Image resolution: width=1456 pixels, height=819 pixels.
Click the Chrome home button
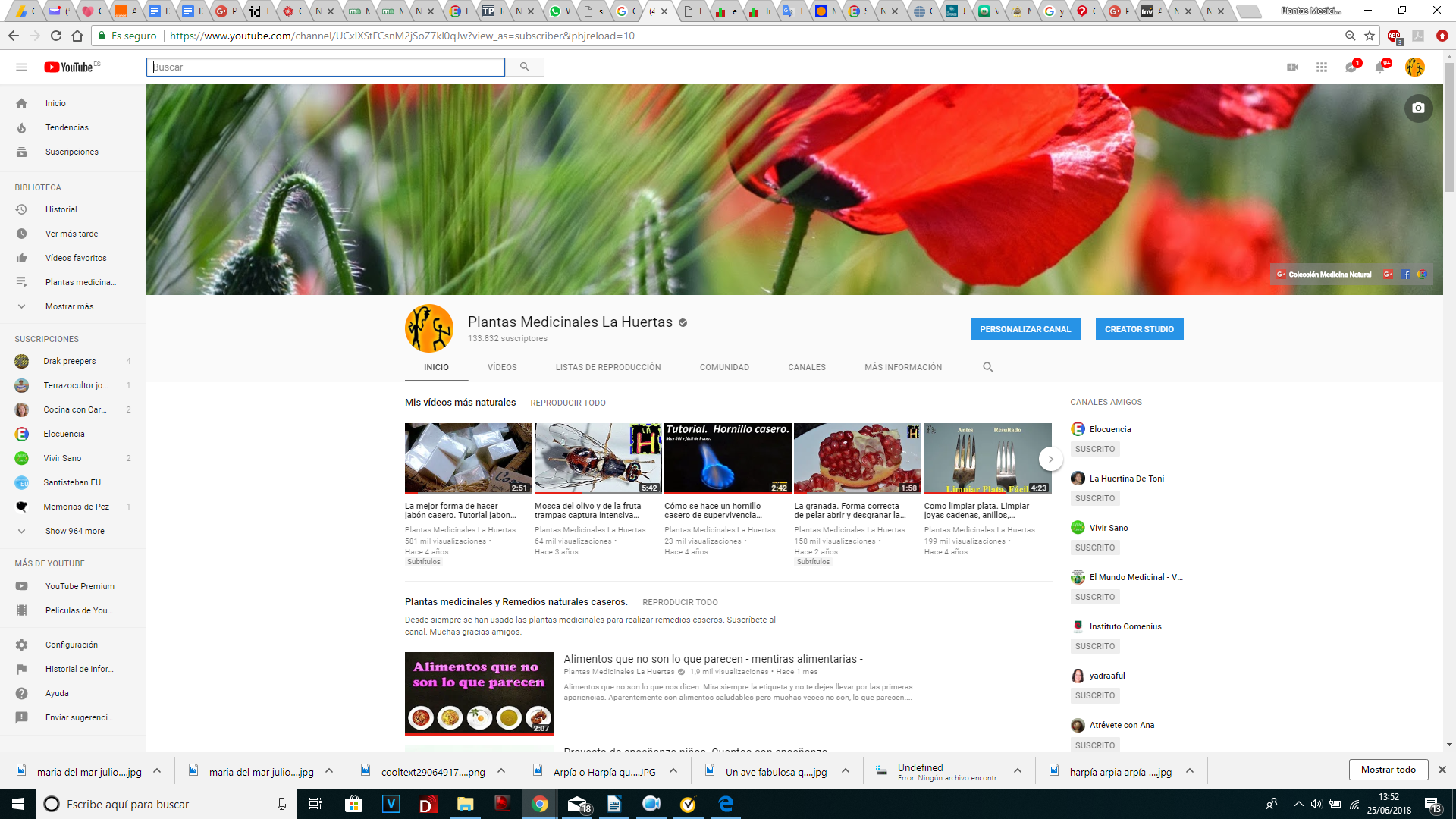coord(77,36)
